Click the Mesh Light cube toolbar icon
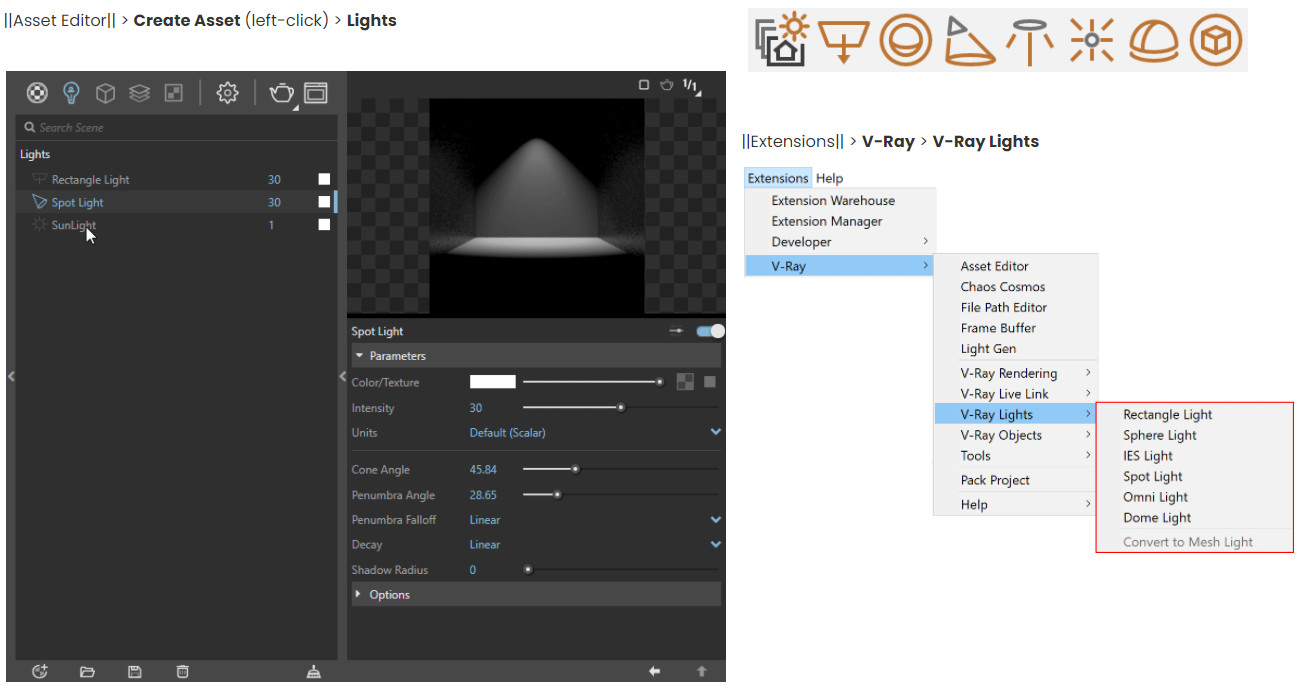This screenshot has width=1311, height=696. click(x=1217, y=40)
